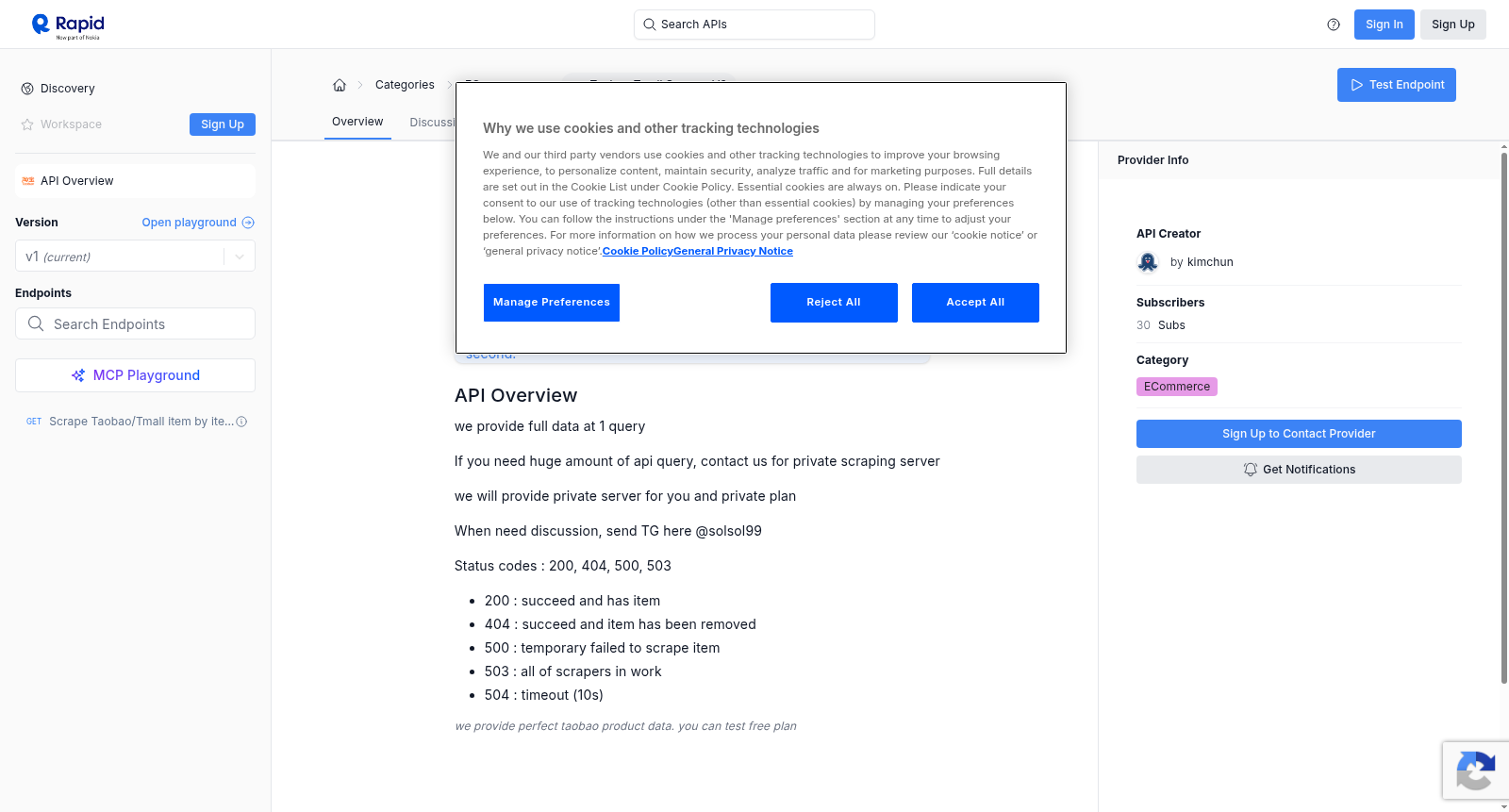
Task: Click the info icon beside Scrape Taobao endpoint
Action: (241, 422)
